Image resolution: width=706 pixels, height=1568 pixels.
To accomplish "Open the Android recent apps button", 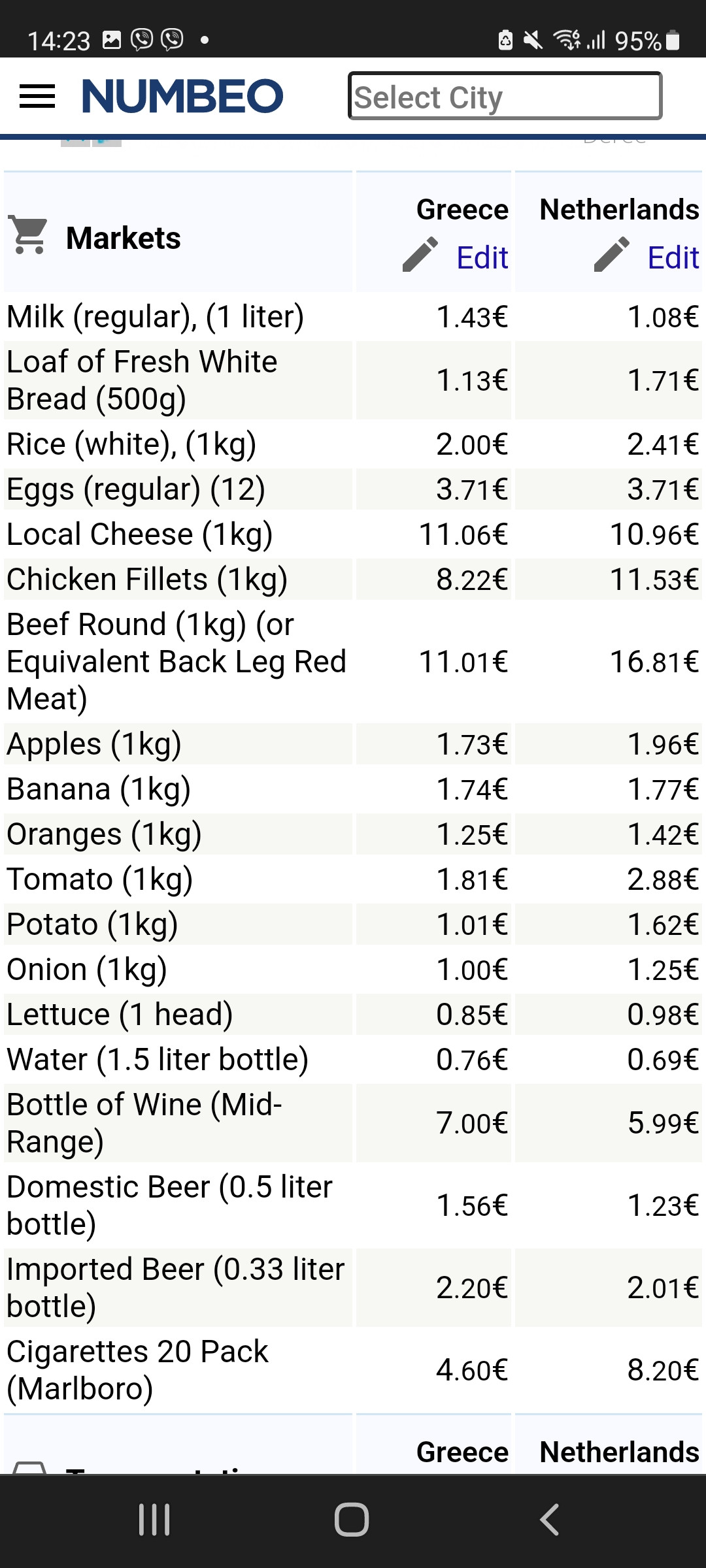I will click(x=154, y=1520).
